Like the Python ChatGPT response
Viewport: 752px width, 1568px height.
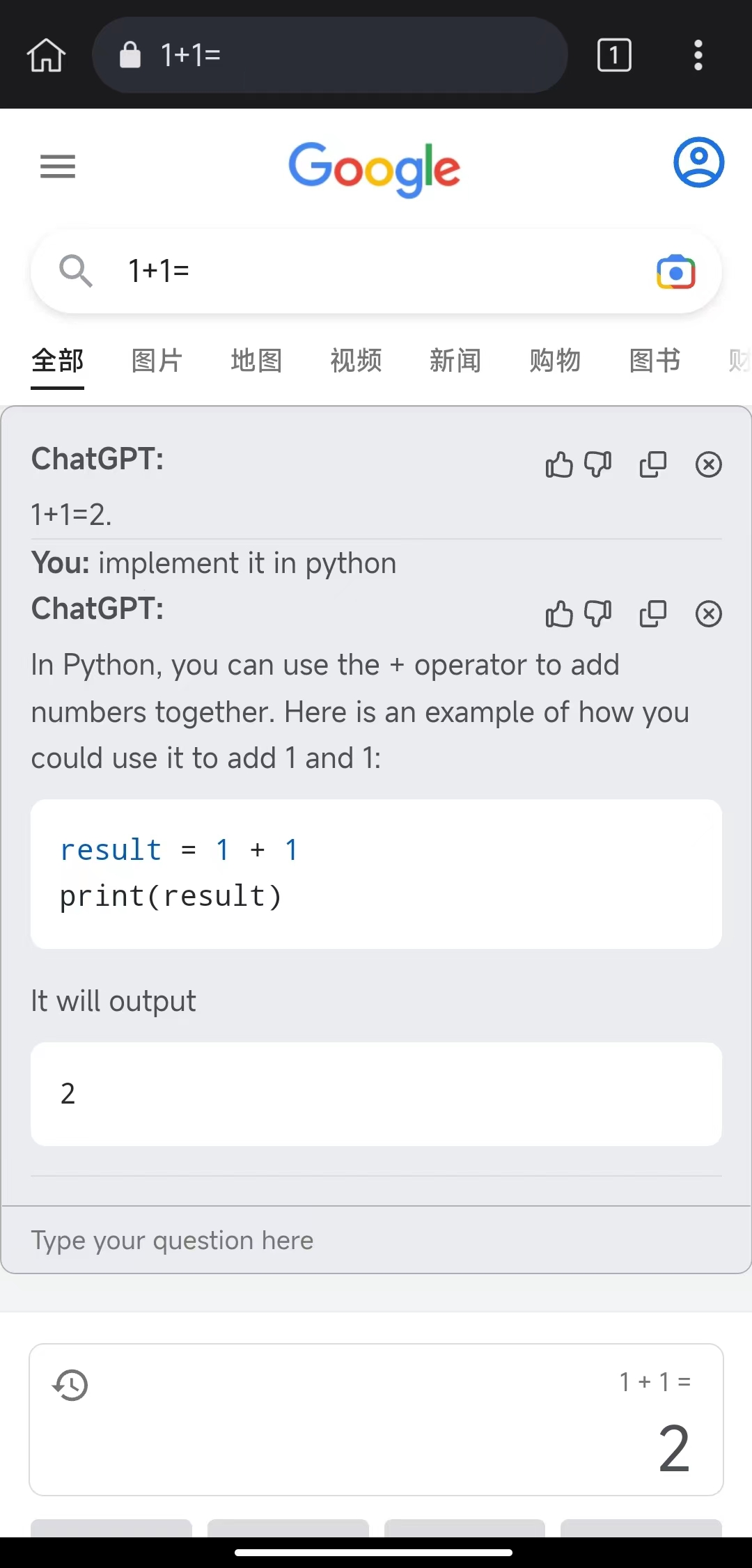tap(559, 614)
